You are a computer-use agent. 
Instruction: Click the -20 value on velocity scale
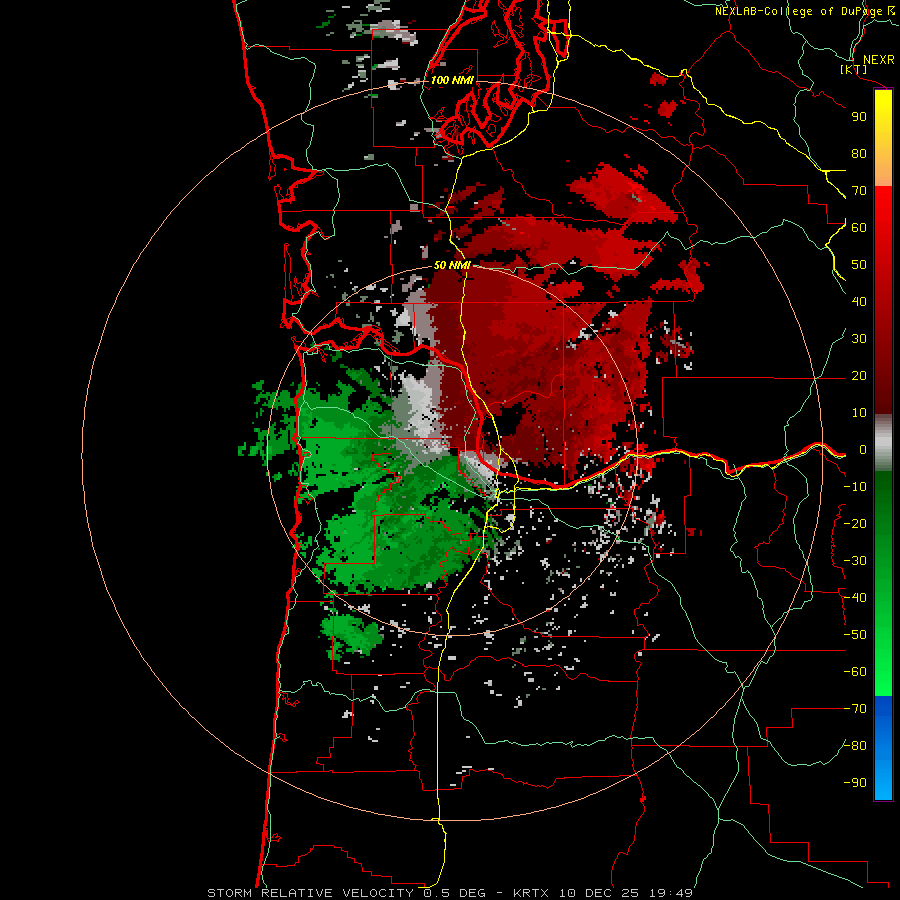click(x=855, y=523)
